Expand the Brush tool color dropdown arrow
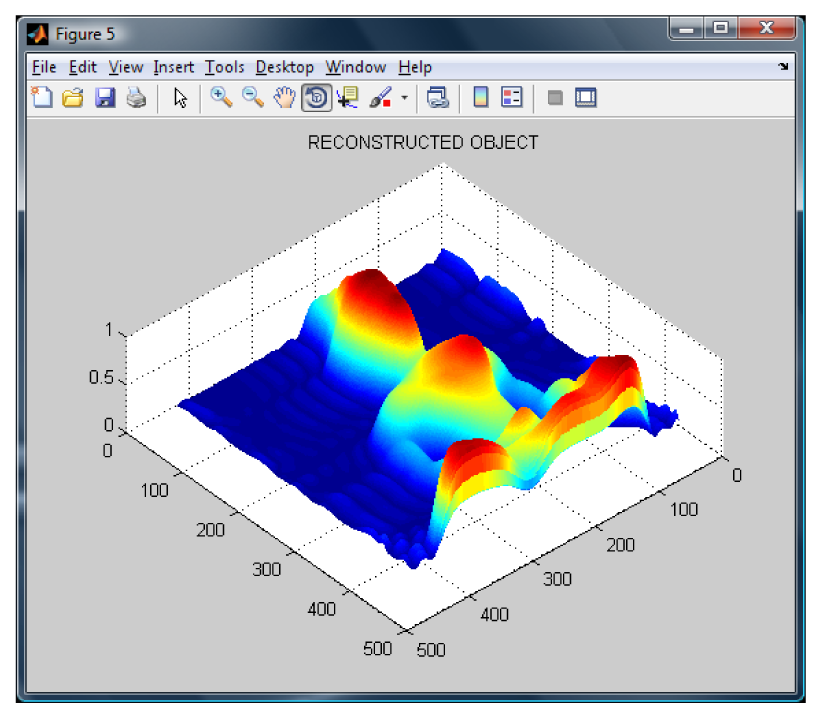This screenshot has height=718, width=820. [404, 98]
